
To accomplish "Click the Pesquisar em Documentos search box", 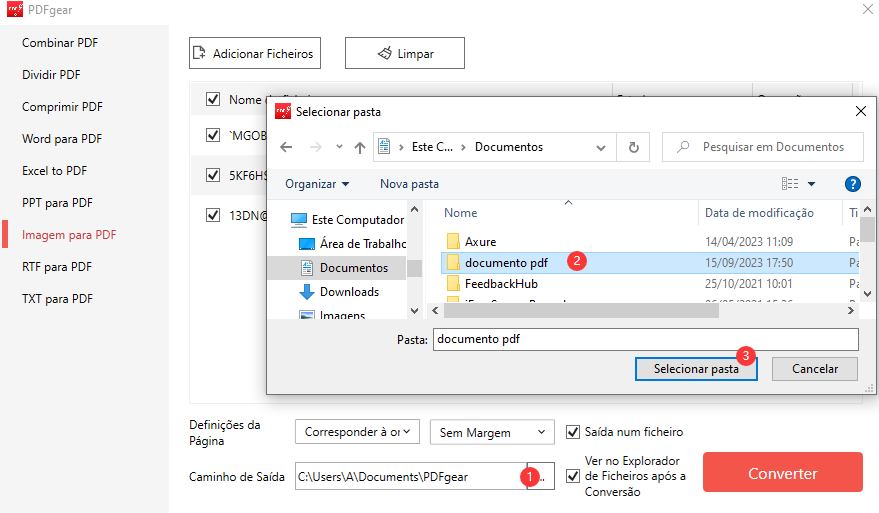I will click(763, 147).
